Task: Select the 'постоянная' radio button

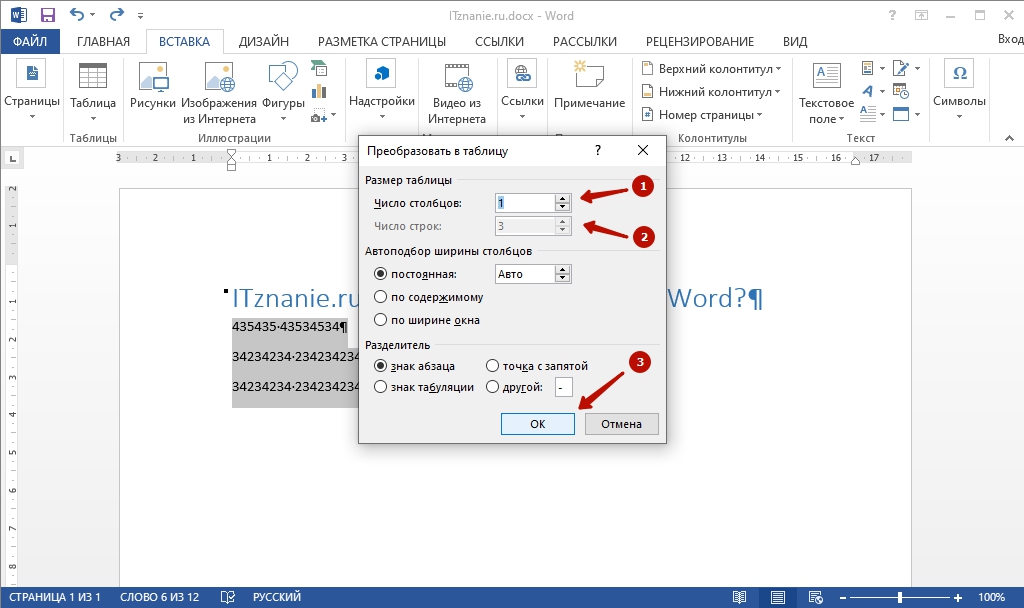Action: (x=380, y=274)
